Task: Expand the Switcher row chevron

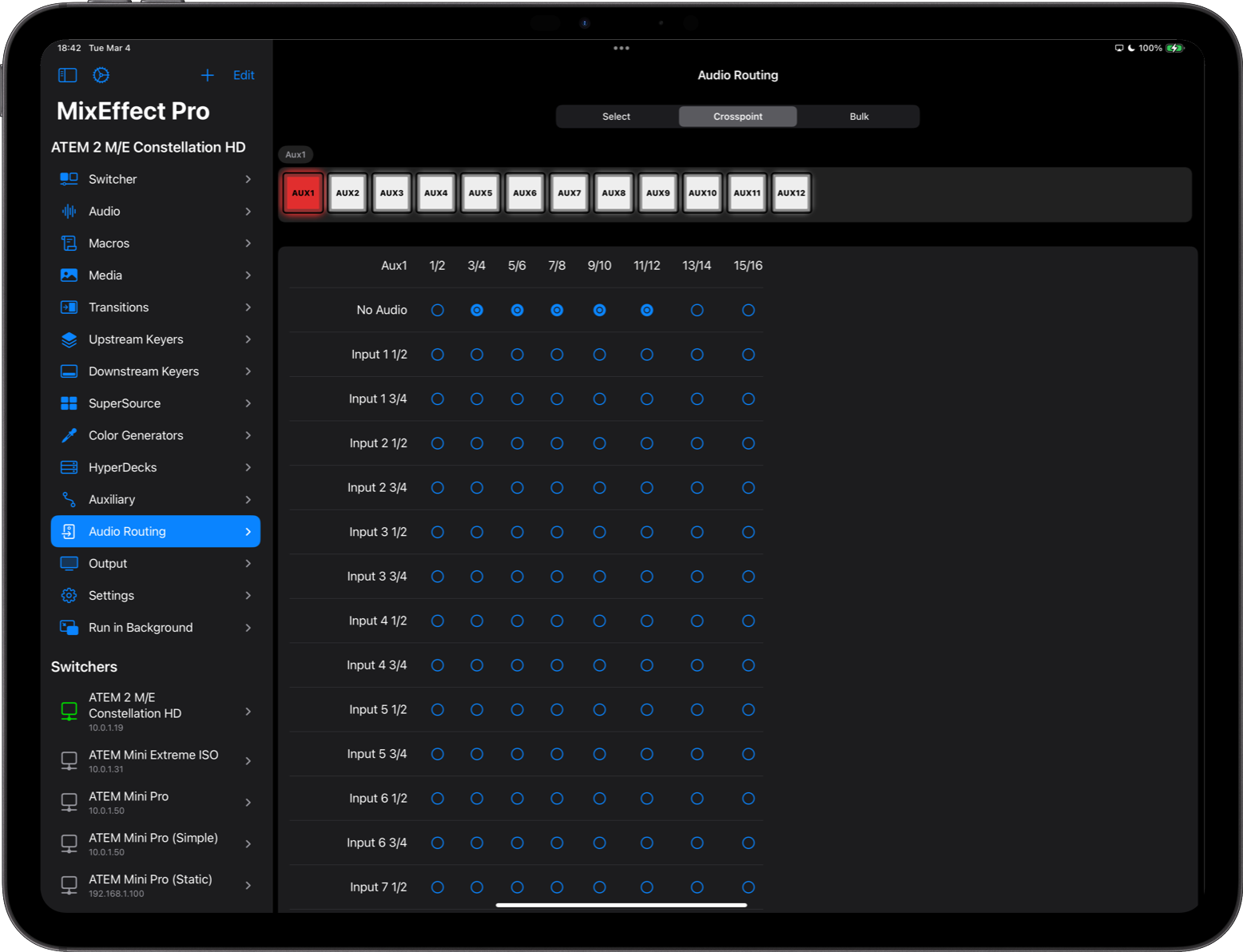Action: coord(248,179)
